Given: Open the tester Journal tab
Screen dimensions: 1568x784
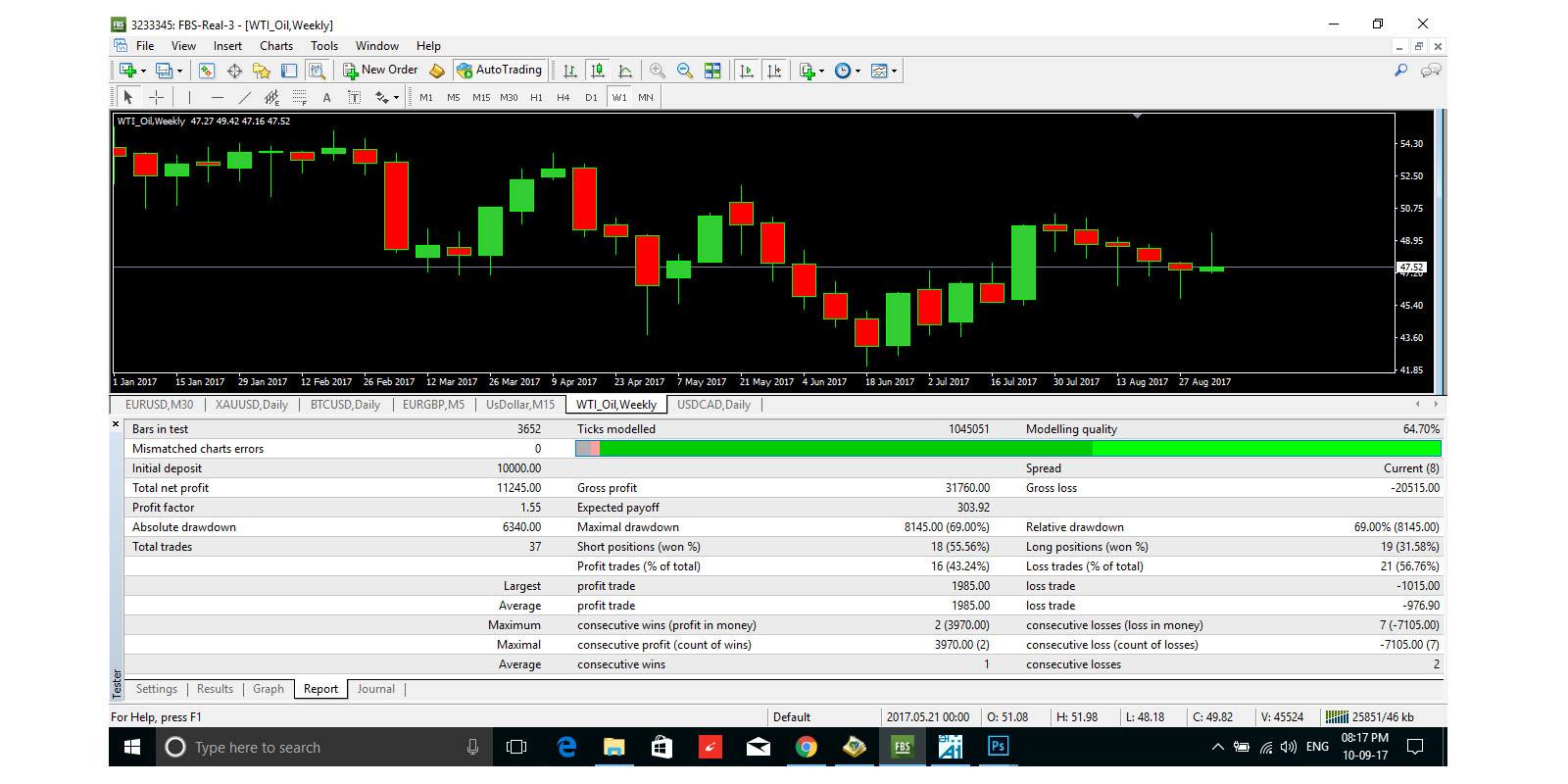Looking at the screenshot, I should click(x=376, y=689).
